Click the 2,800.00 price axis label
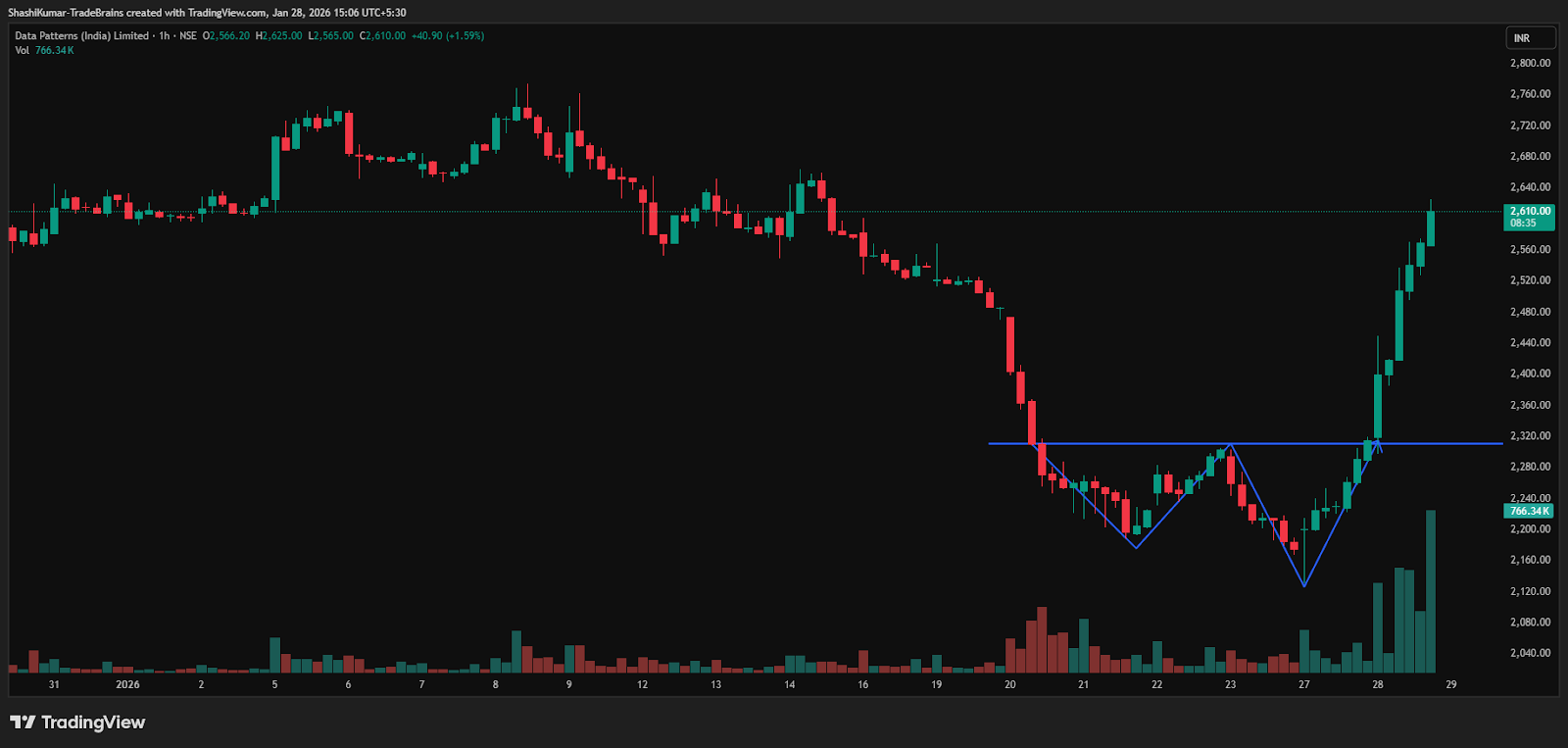This screenshot has height=748, width=1568. point(1530,63)
